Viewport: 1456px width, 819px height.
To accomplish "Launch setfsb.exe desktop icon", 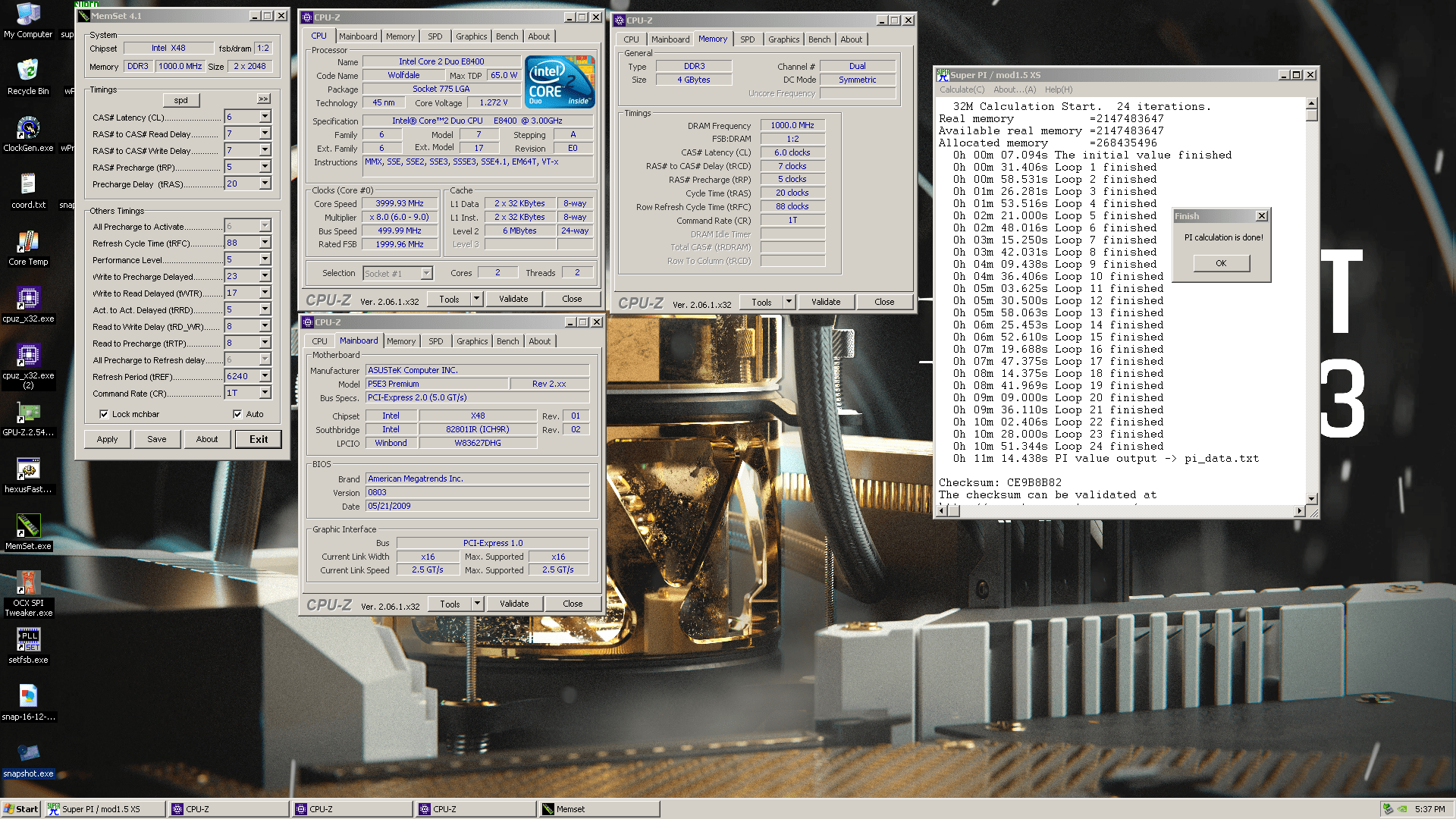I will click(x=28, y=646).
